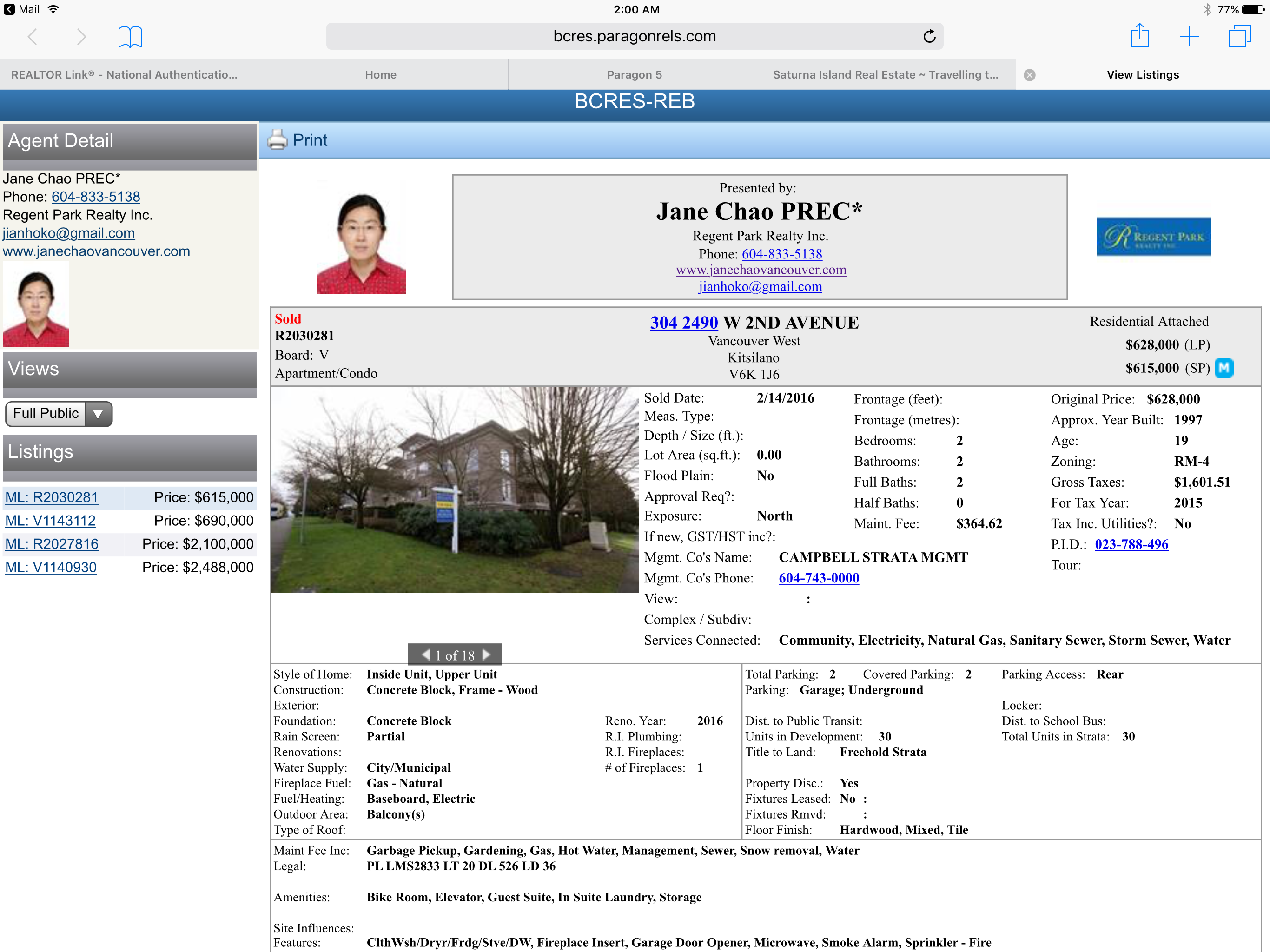This screenshot has height=952, width=1270.
Task: Open the Full Public view dropdown
Action: point(59,413)
